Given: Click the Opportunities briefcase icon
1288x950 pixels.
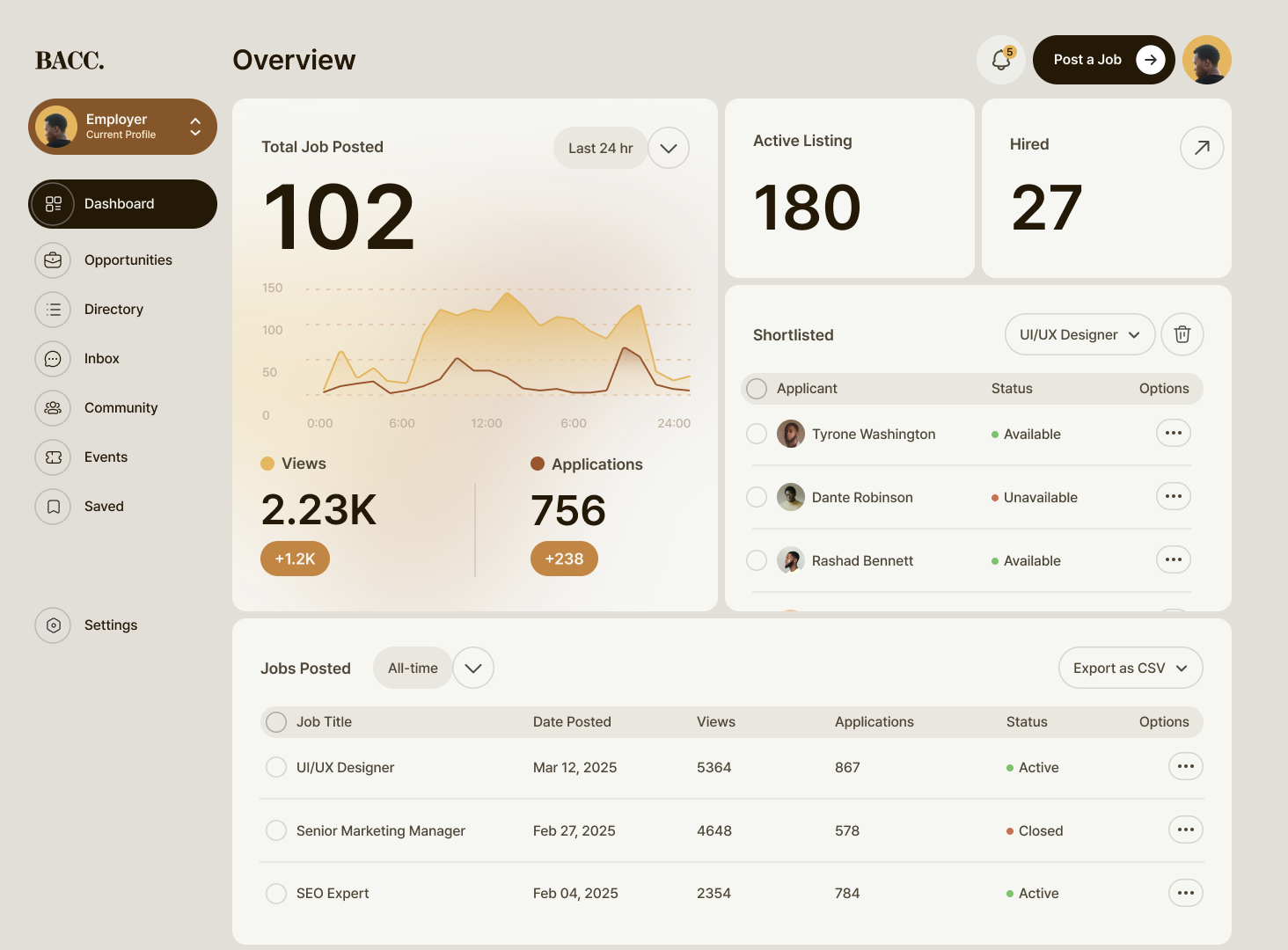Looking at the screenshot, I should tap(53, 260).
